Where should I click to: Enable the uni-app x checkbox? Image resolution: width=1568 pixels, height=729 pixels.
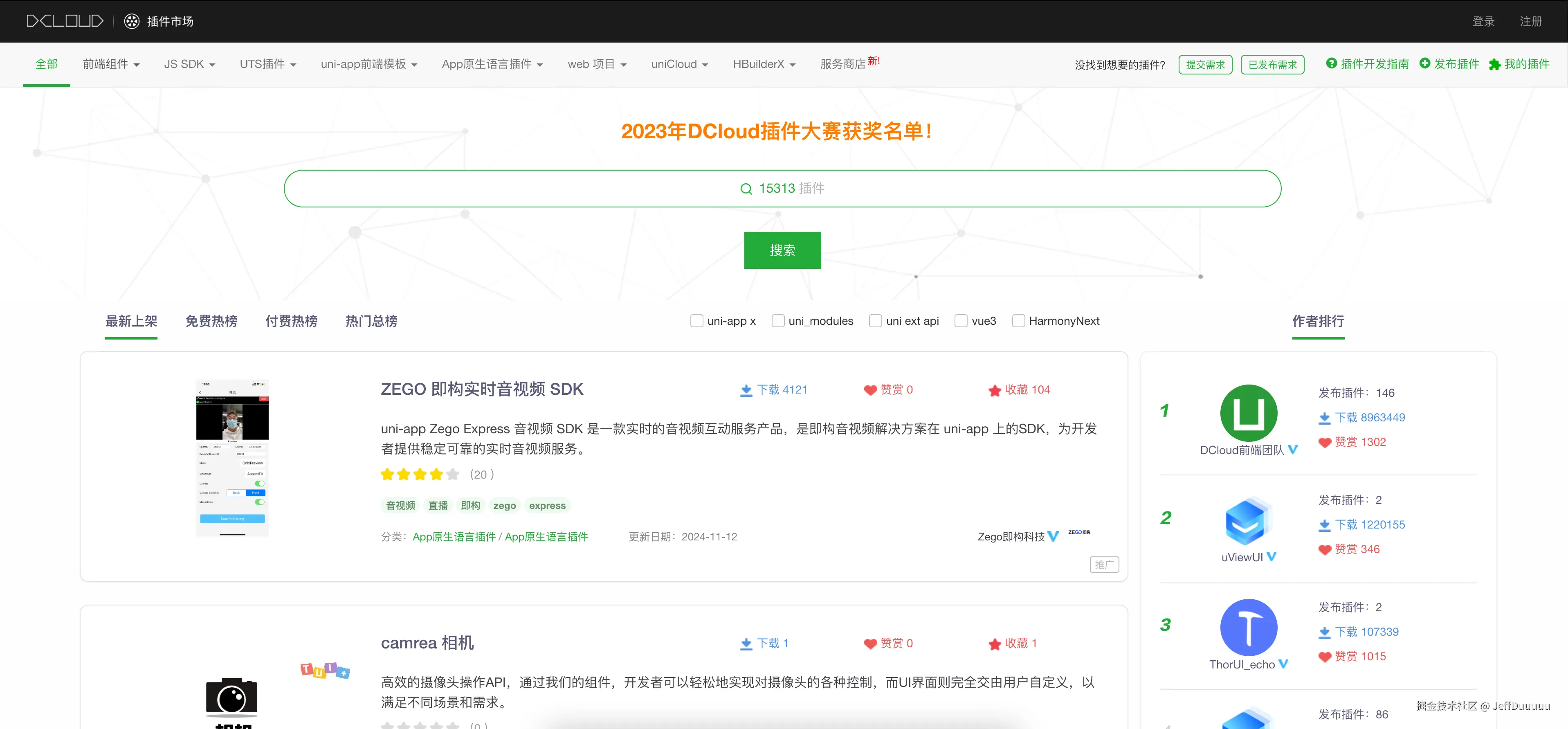click(x=697, y=321)
